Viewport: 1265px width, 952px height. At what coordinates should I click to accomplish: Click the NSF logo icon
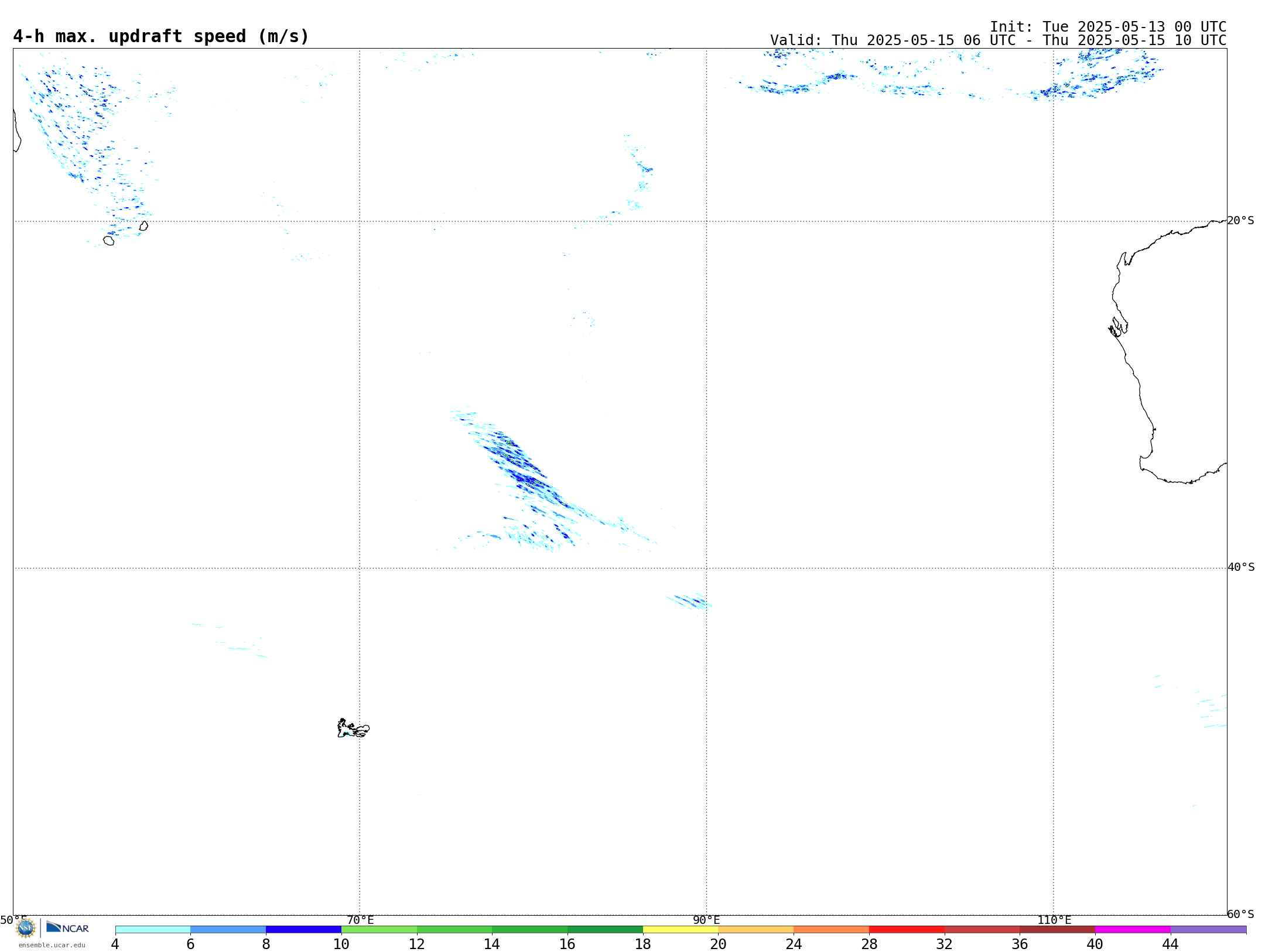(x=26, y=927)
